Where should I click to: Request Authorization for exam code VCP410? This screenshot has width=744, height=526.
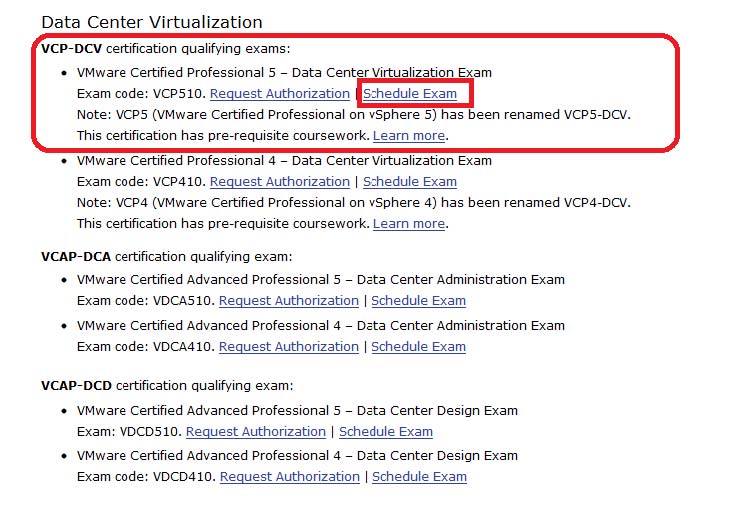tap(280, 182)
